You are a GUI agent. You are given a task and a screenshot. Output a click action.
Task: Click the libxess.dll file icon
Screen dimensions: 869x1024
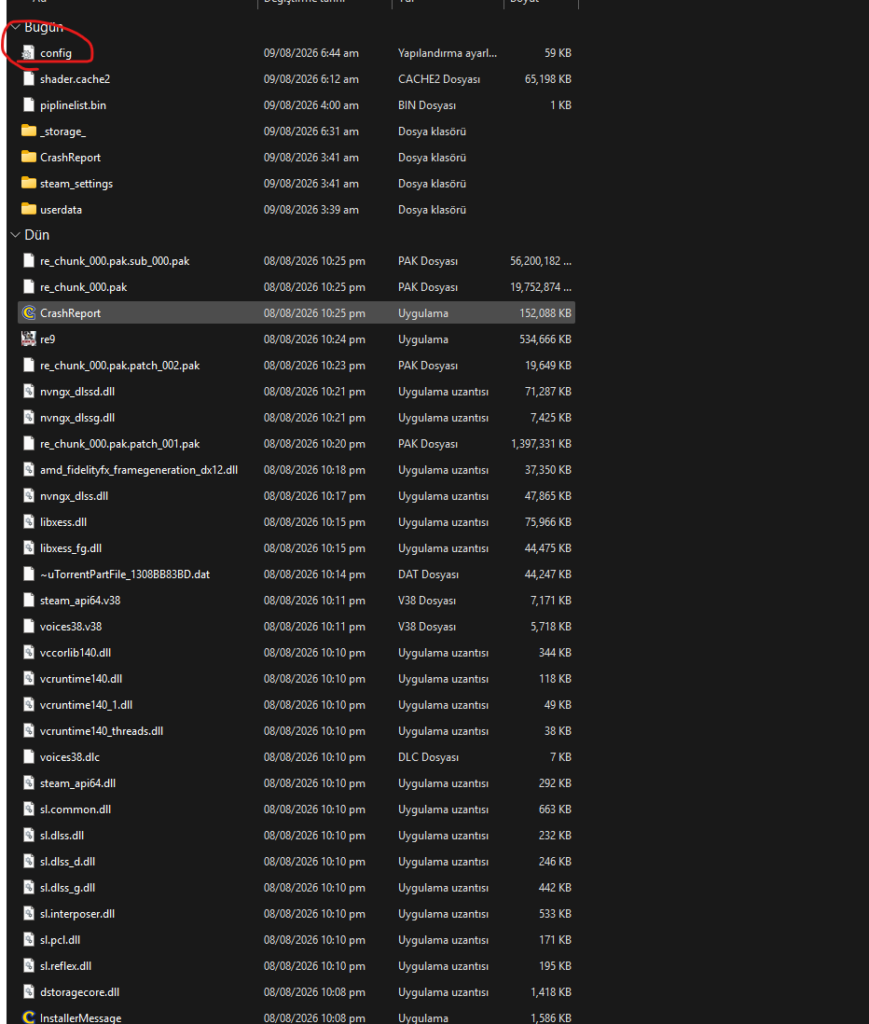(28, 522)
